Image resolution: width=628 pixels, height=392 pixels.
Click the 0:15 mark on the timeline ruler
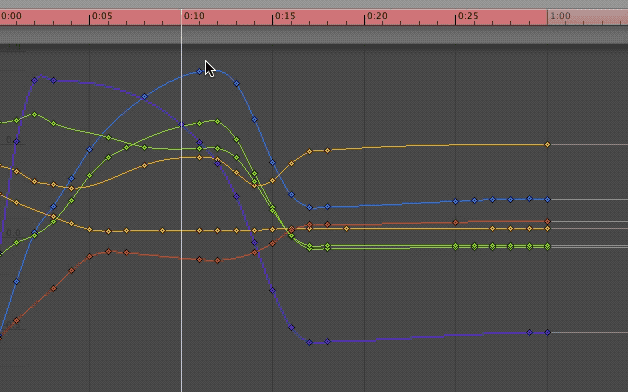point(285,16)
